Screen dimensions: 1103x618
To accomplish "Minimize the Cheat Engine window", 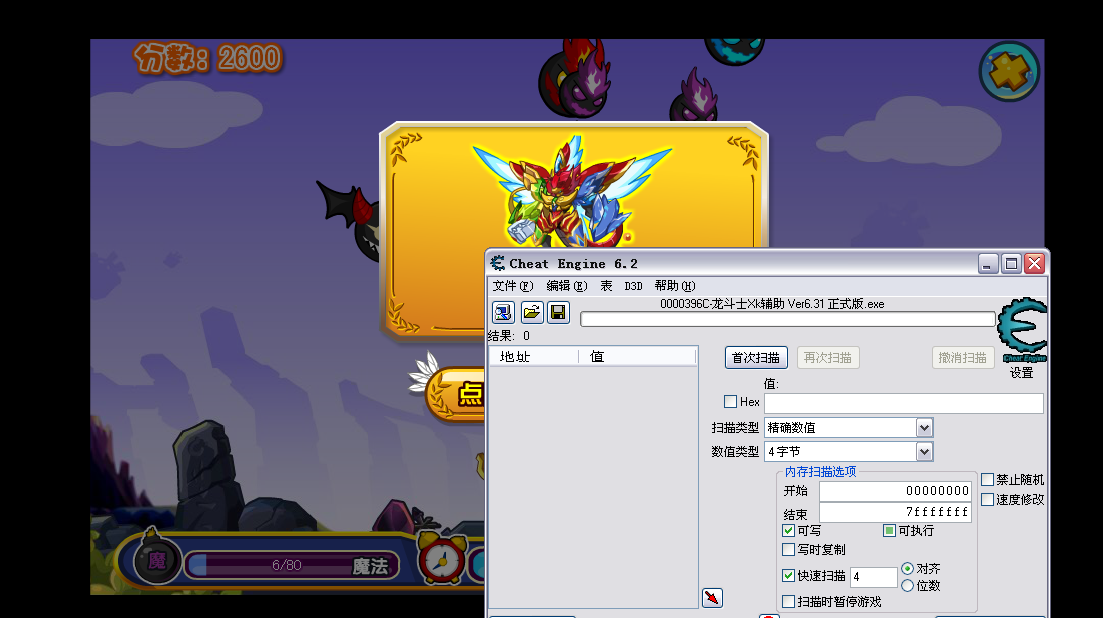I will click(988, 264).
